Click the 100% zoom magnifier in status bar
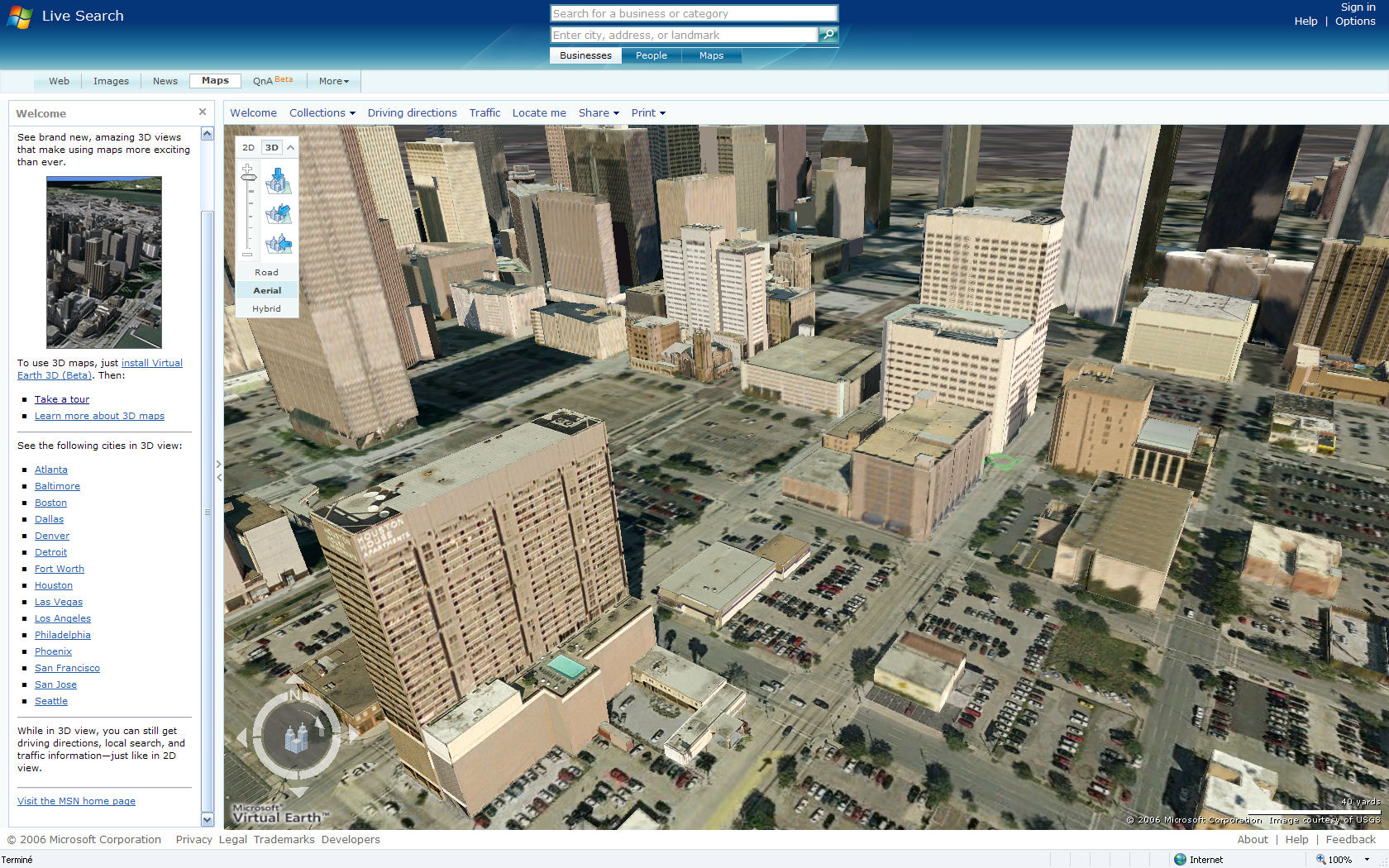Image resolution: width=1389 pixels, height=868 pixels. (x=1320, y=860)
